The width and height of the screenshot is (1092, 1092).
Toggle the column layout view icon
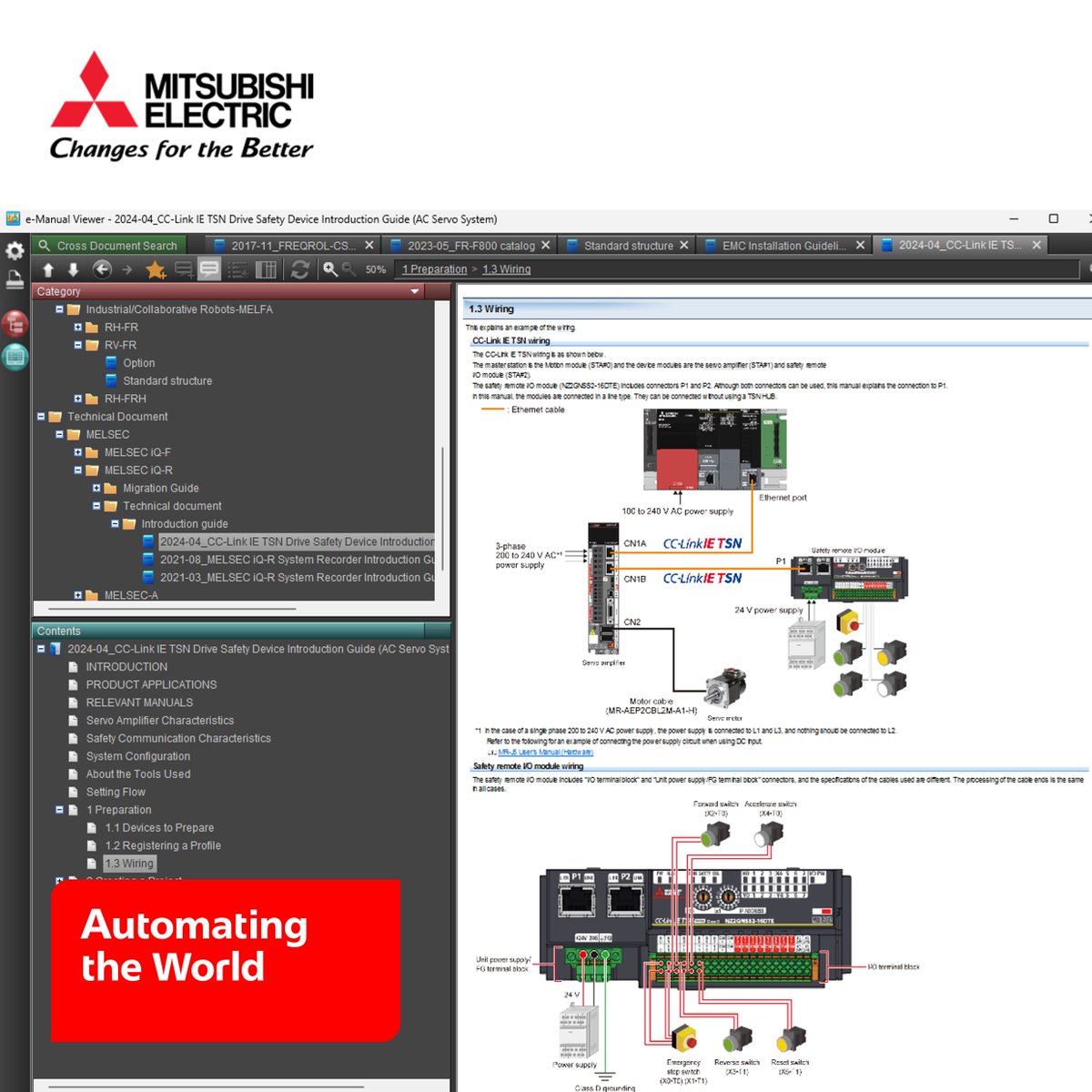point(266,269)
